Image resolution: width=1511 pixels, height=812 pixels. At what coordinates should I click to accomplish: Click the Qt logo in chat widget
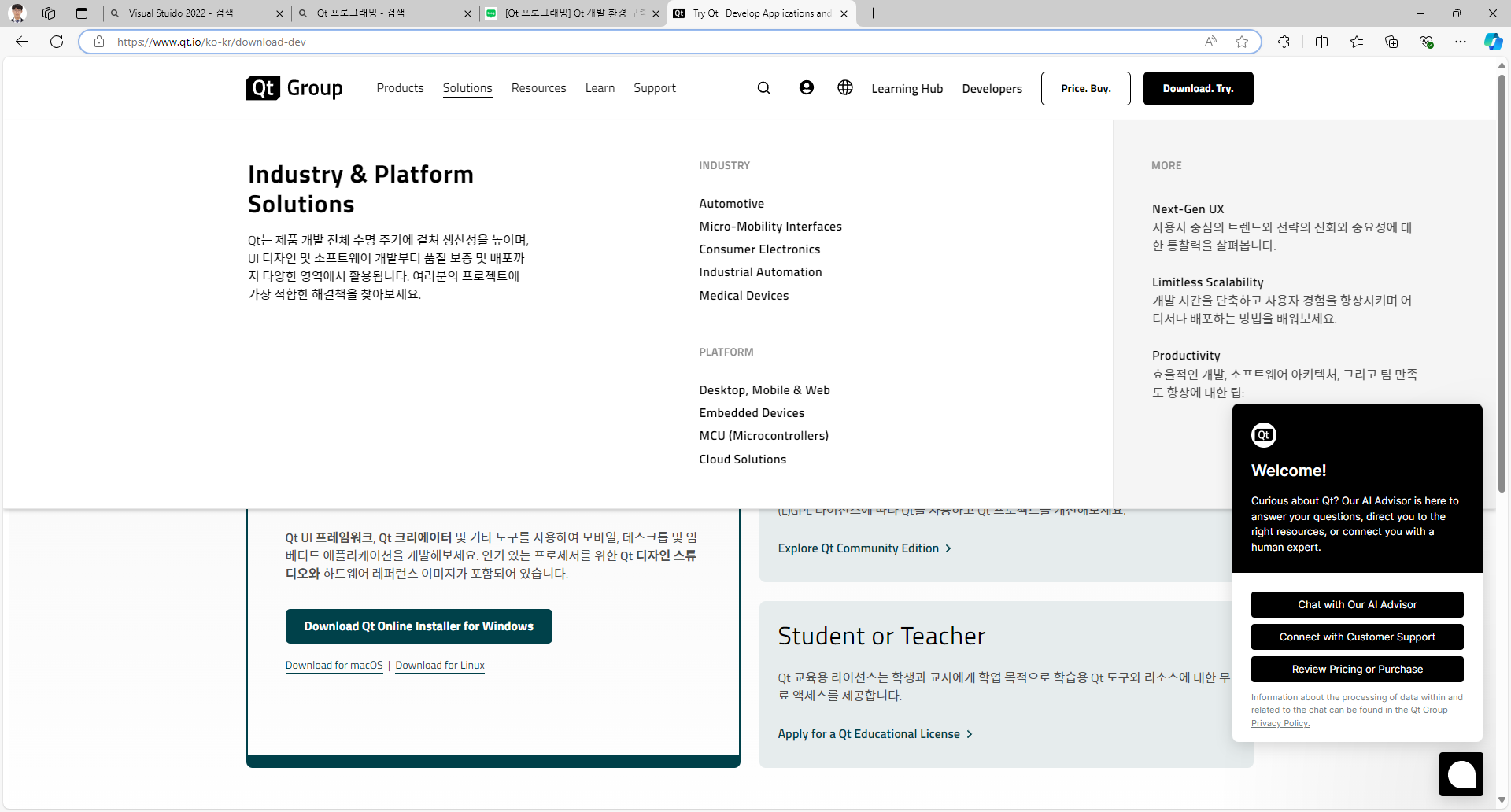click(x=1264, y=435)
